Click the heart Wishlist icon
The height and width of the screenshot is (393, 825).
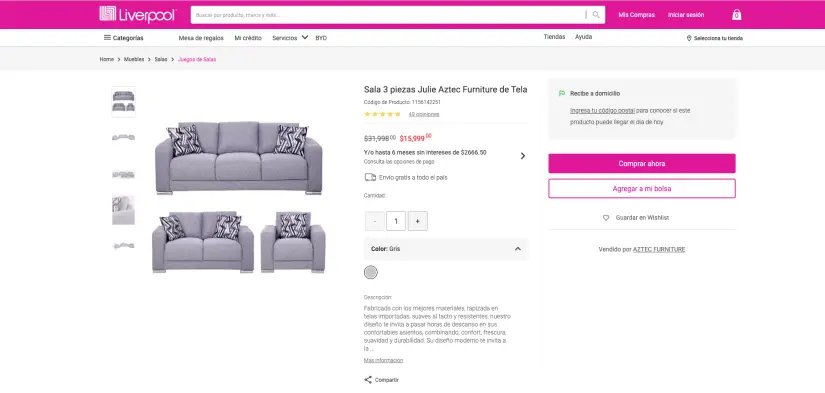pyautogui.click(x=606, y=218)
